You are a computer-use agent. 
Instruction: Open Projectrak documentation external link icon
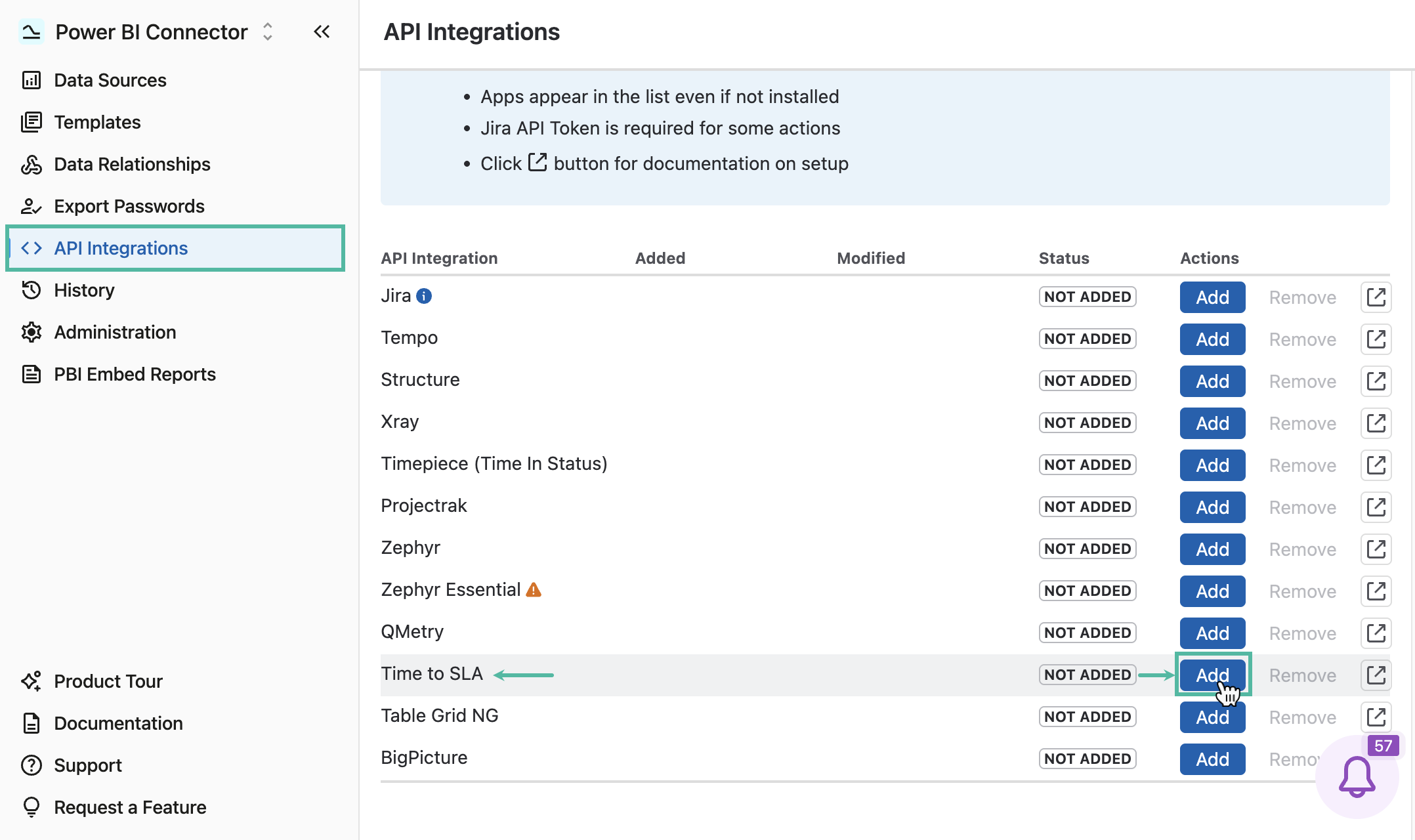click(1376, 507)
